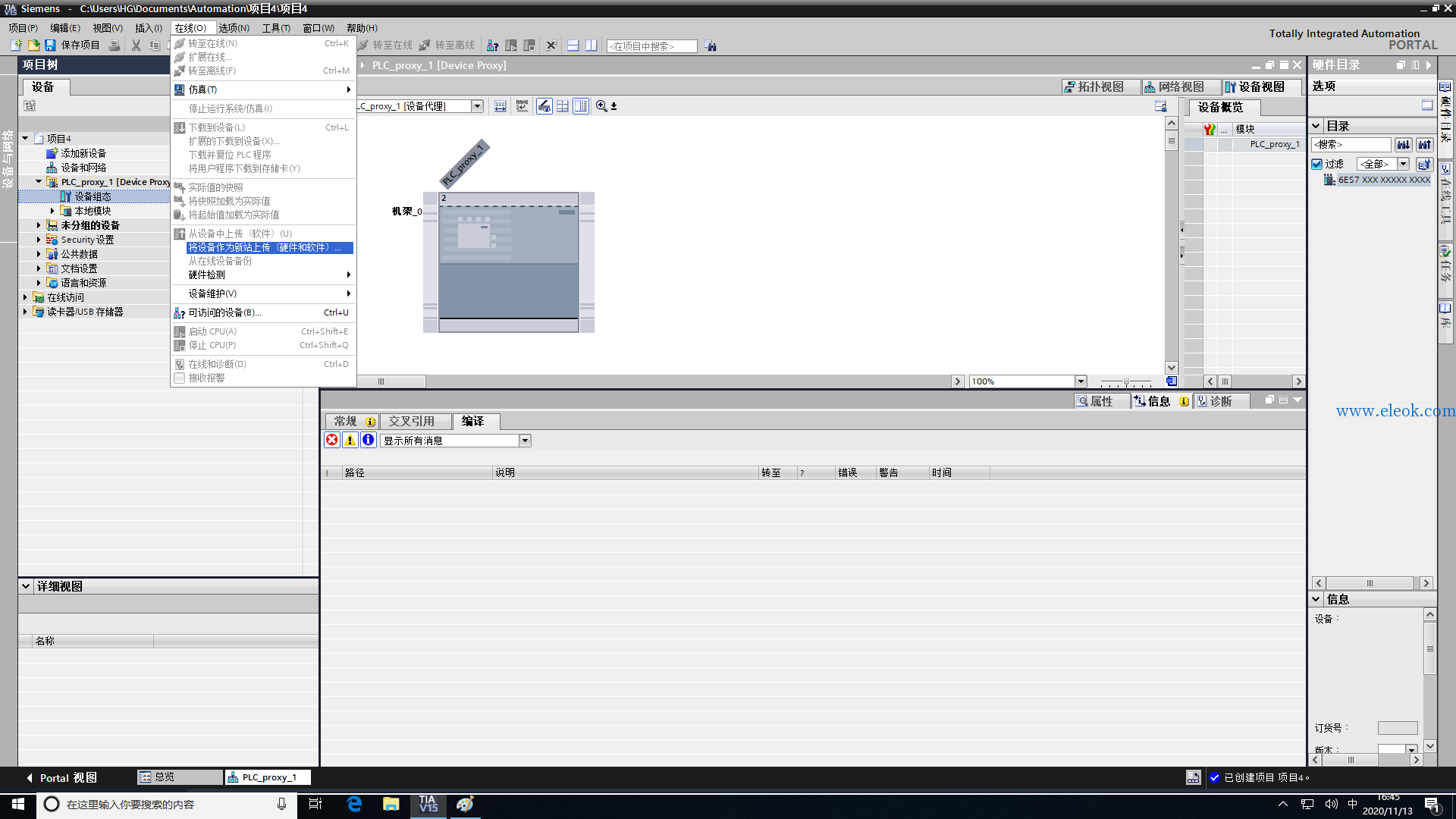This screenshot has height=819, width=1456.
Task: Click the search in project binoculars icon
Action: [x=711, y=46]
